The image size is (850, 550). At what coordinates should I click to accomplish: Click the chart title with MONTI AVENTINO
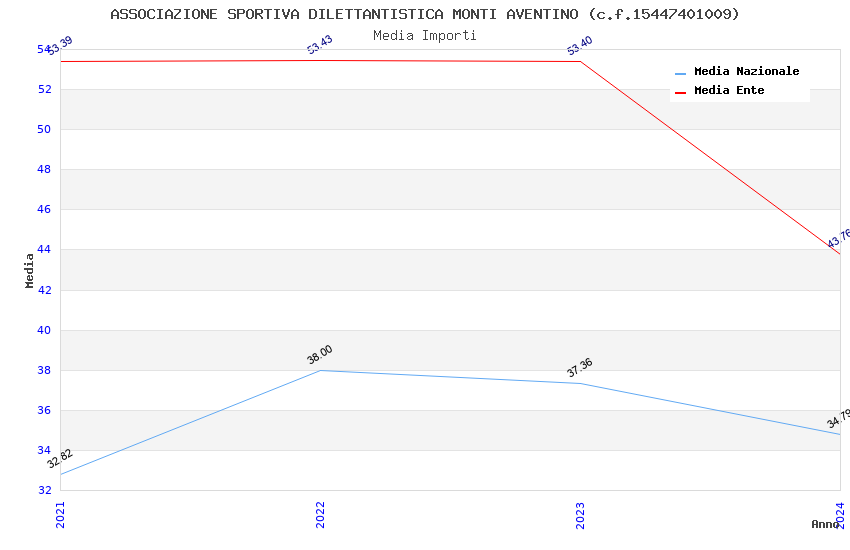coord(425,14)
